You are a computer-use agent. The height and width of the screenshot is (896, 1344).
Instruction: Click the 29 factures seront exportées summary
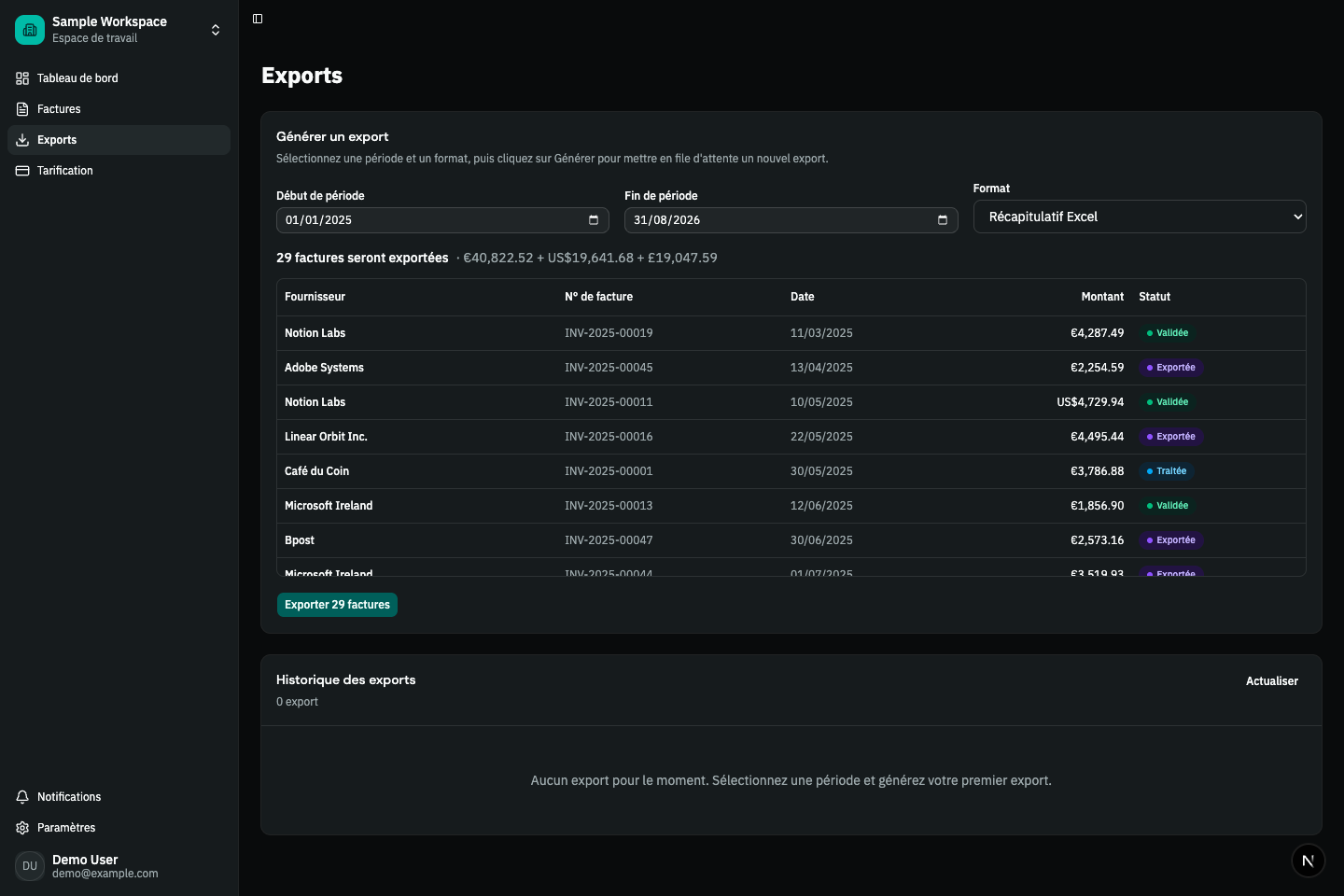click(362, 258)
